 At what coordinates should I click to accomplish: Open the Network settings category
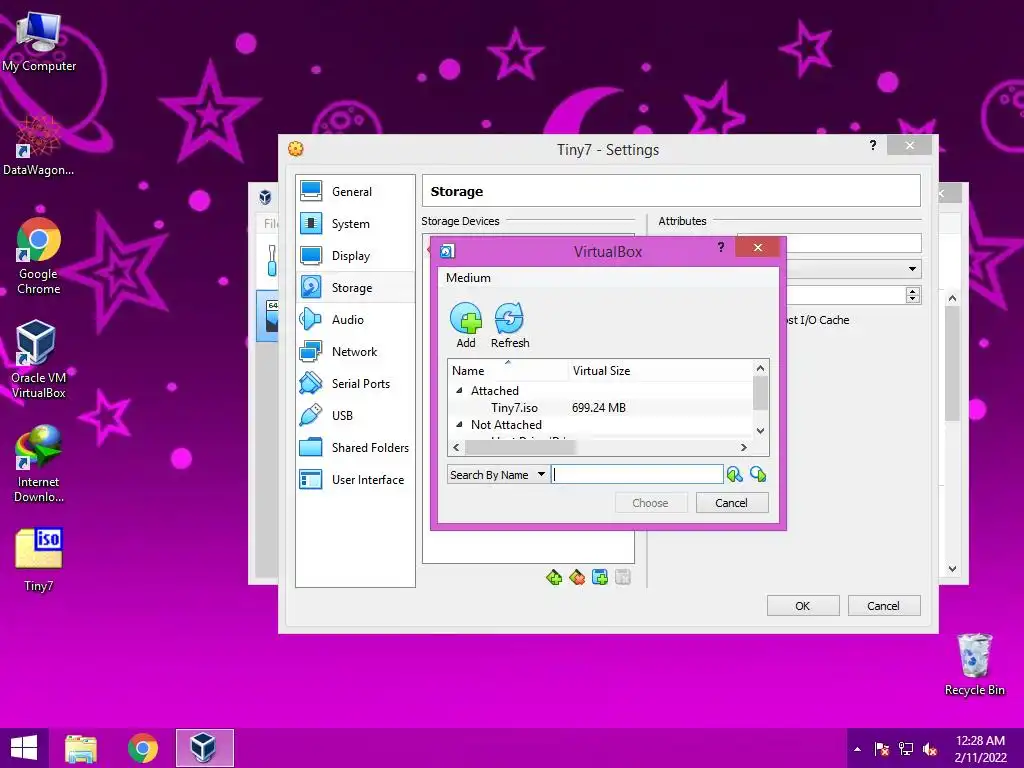[355, 351]
